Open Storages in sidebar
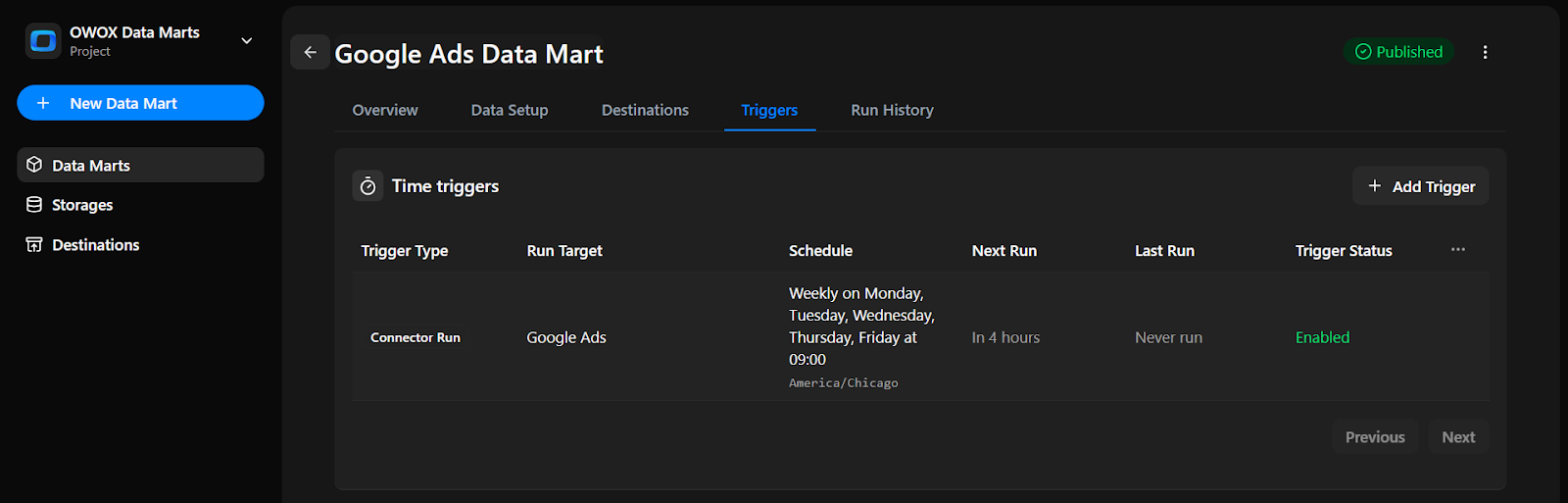This screenshot has height=503, width=1568. point(140,205)
